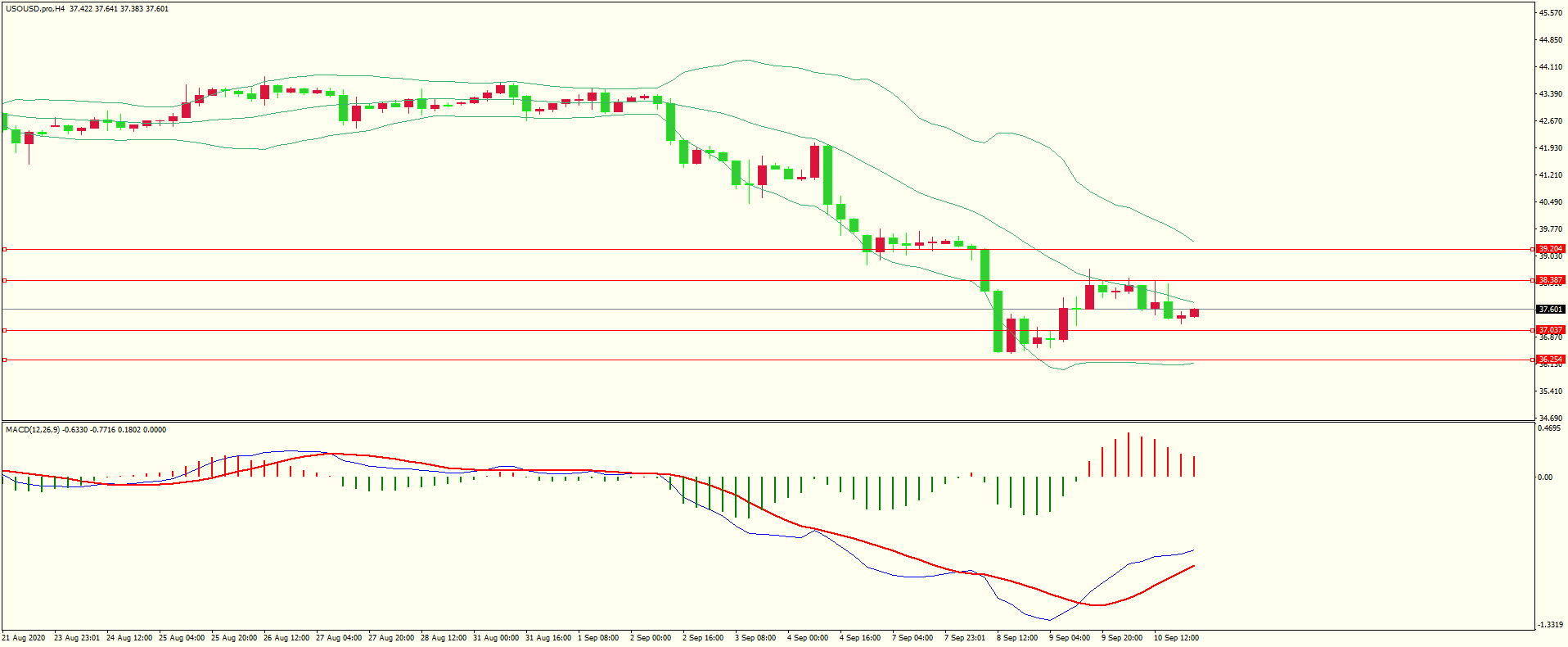Select the left anchor of the 38.387 line
The height and width of the screenshot is (647, 1568).
[x=4, y=280]
